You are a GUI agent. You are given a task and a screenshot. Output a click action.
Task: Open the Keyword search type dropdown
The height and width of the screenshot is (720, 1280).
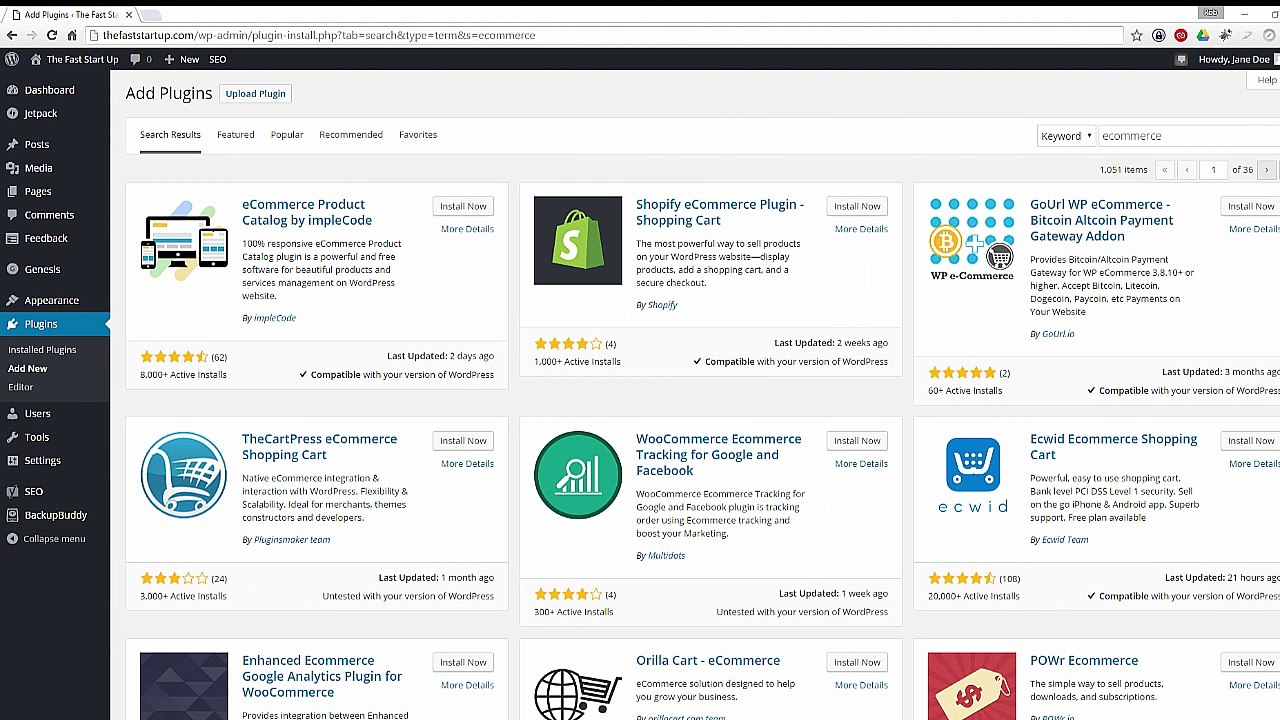[x=1066, y=136]
